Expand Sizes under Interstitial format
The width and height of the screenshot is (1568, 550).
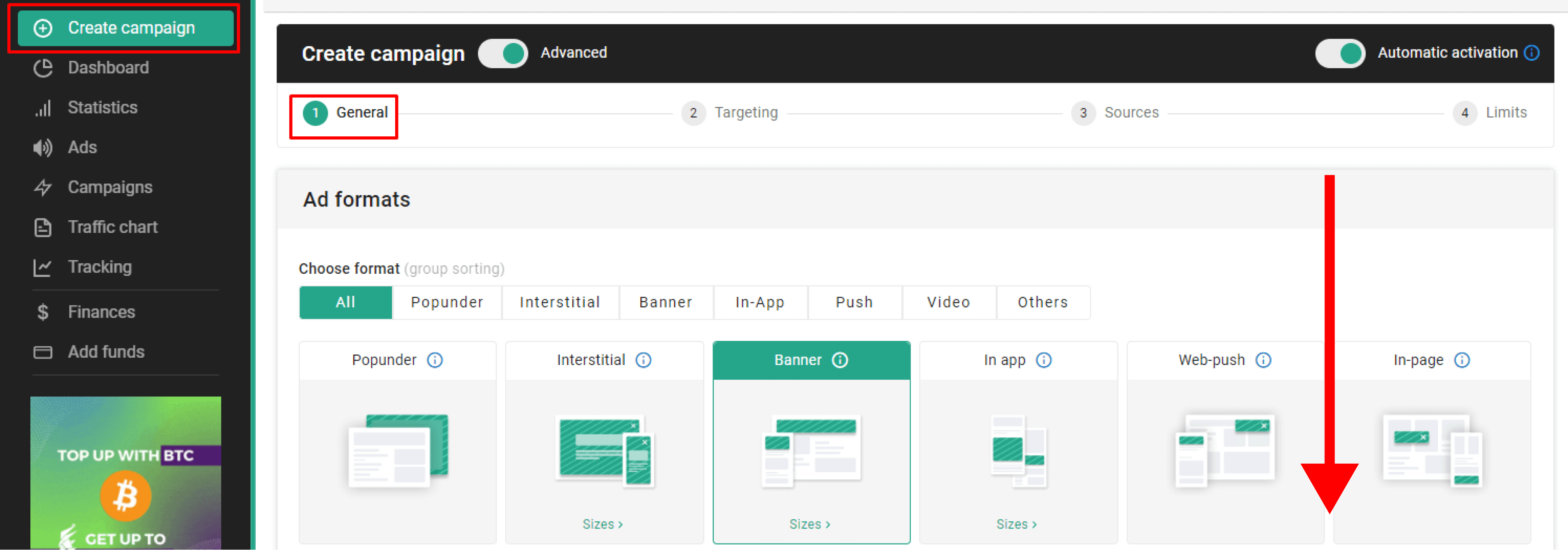coord(602,524)
